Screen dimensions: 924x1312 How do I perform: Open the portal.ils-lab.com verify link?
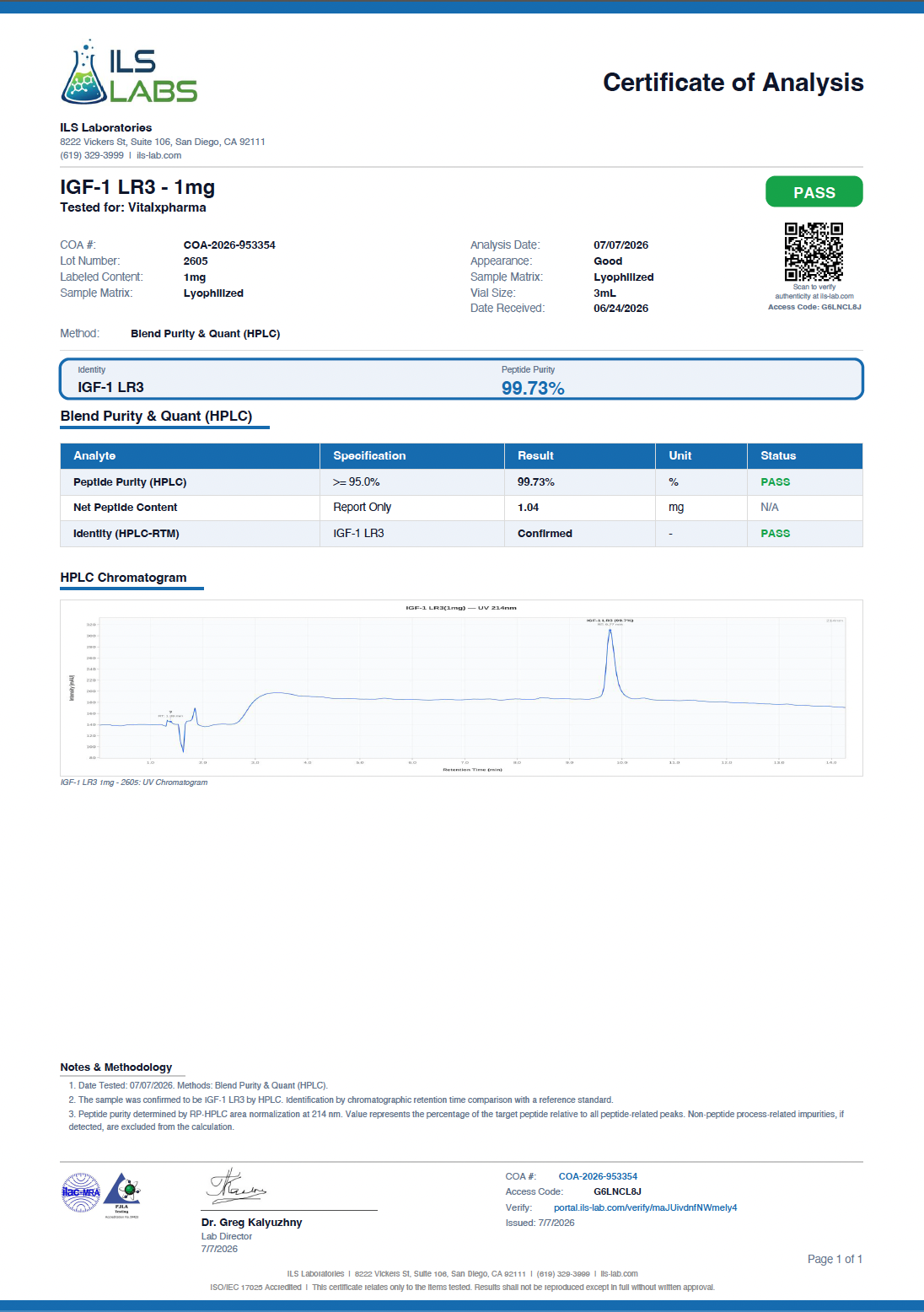tap(645, 1207)
